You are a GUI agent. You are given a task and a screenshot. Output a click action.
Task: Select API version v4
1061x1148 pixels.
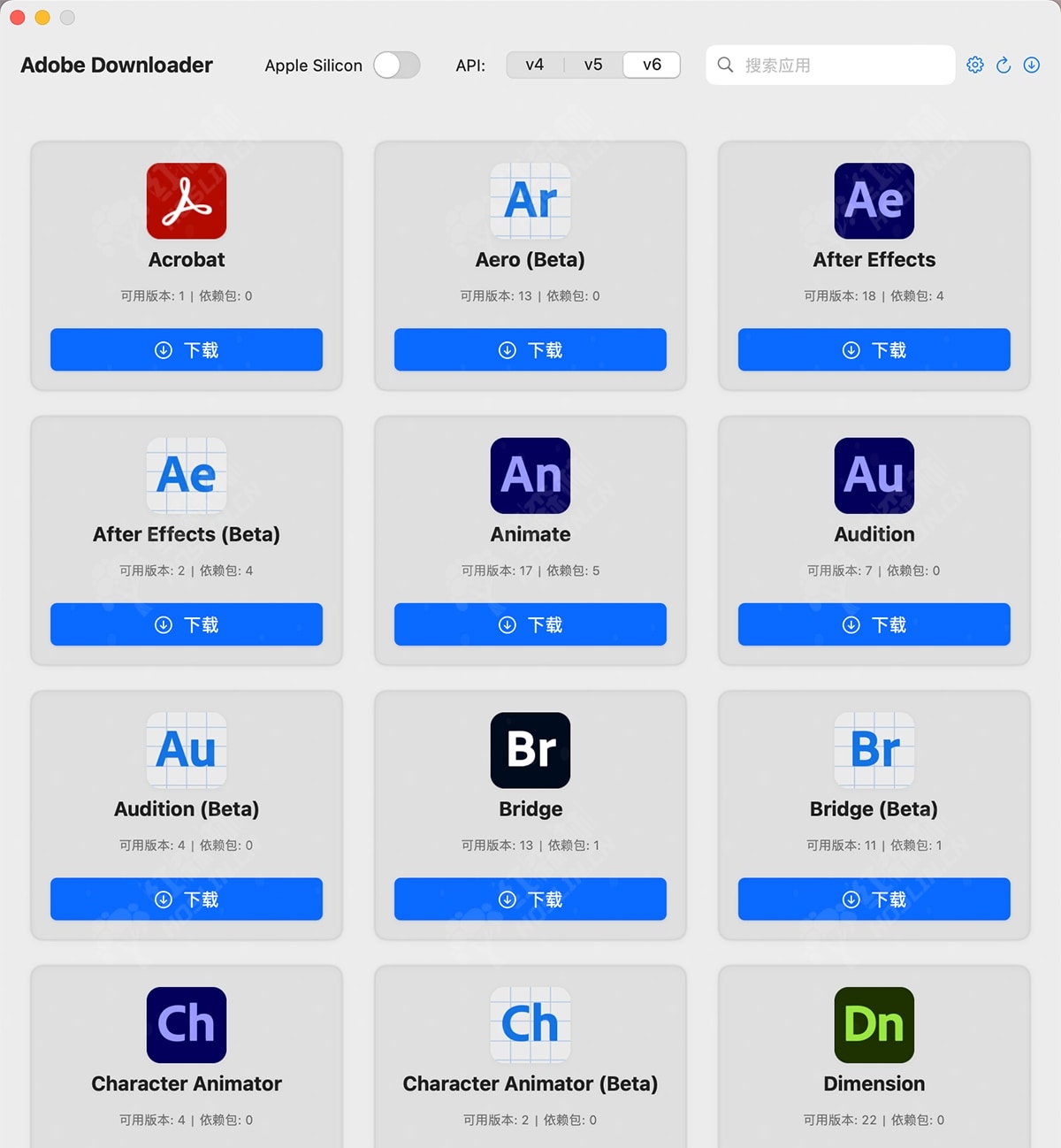pos(535,65)
